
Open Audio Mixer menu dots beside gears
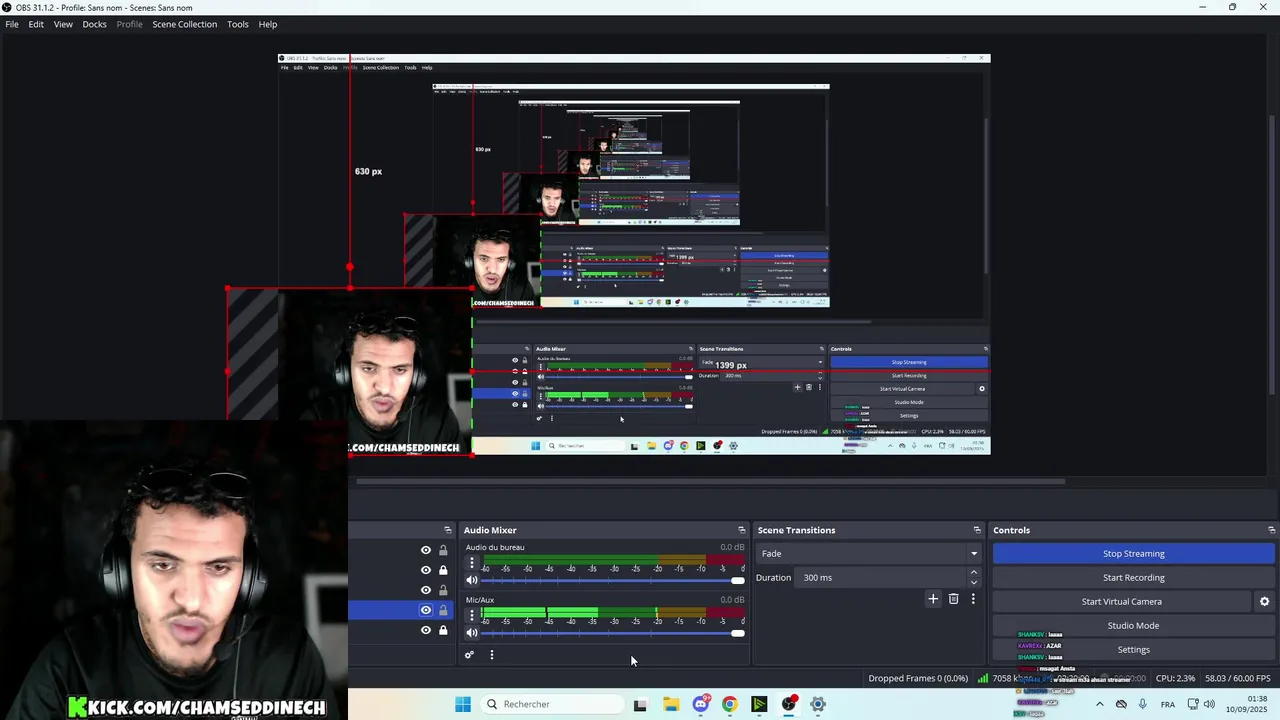click(x=491, y=655)
